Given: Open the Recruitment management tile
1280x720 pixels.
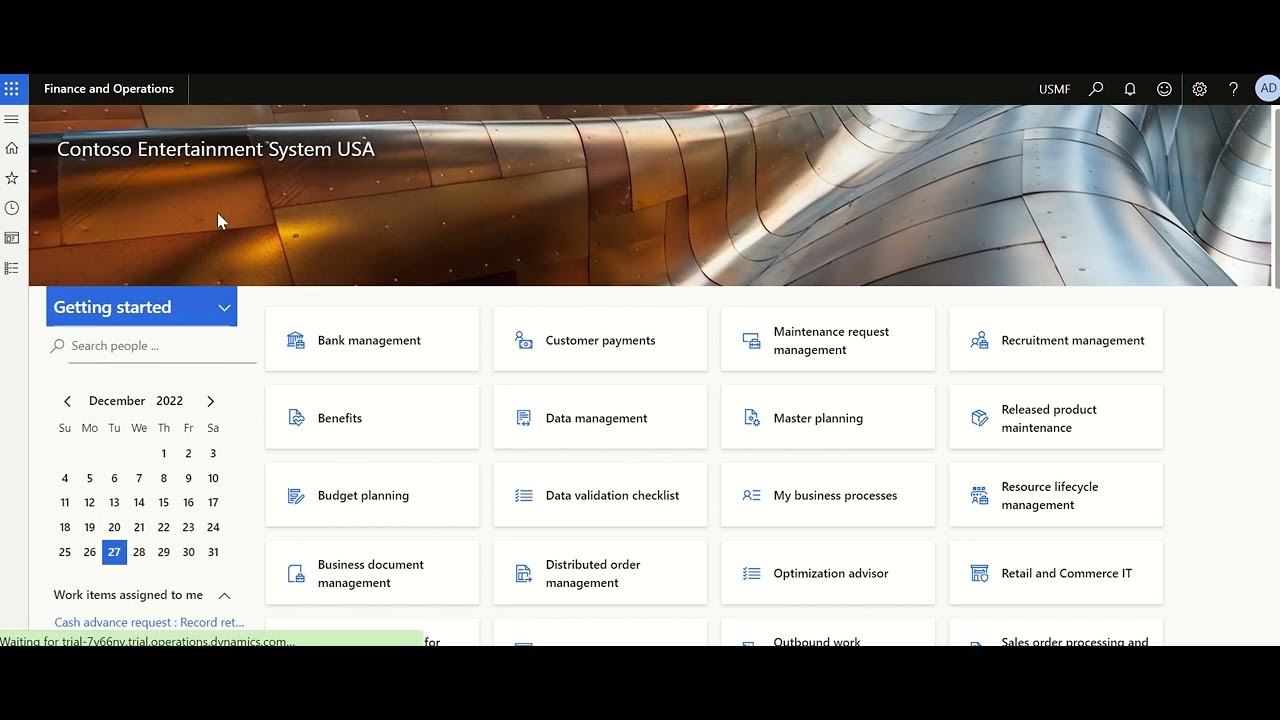Looking at the screenshot, I should click(1056, 340).
